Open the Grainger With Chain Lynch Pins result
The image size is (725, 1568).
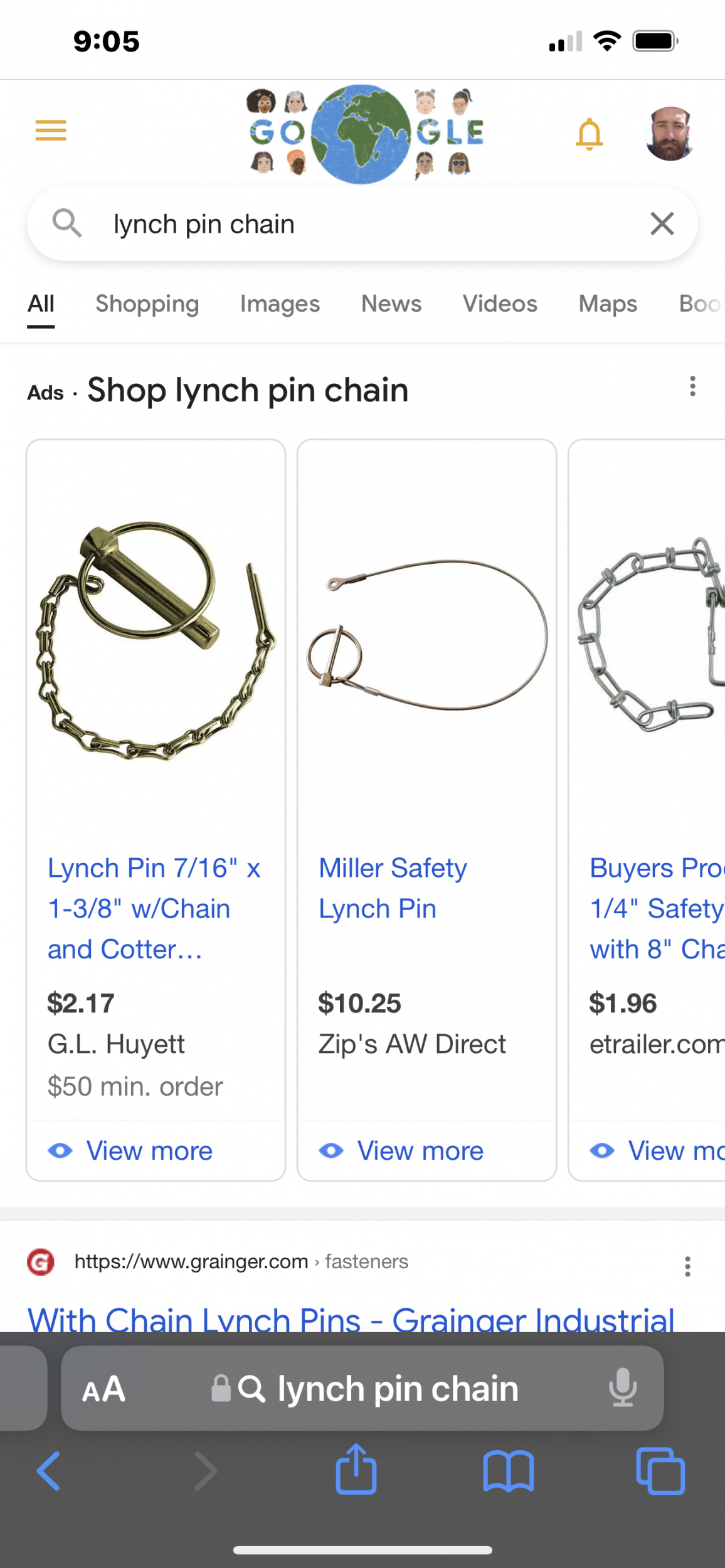[351, 1320]
